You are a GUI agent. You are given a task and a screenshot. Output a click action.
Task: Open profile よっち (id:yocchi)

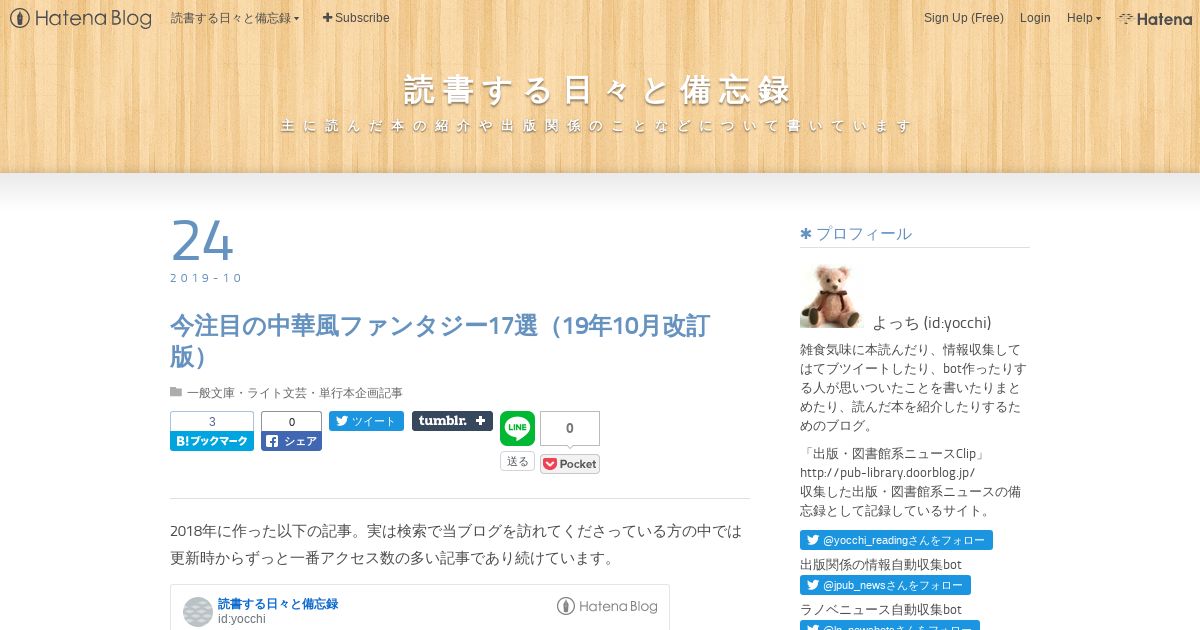point(931,322)
